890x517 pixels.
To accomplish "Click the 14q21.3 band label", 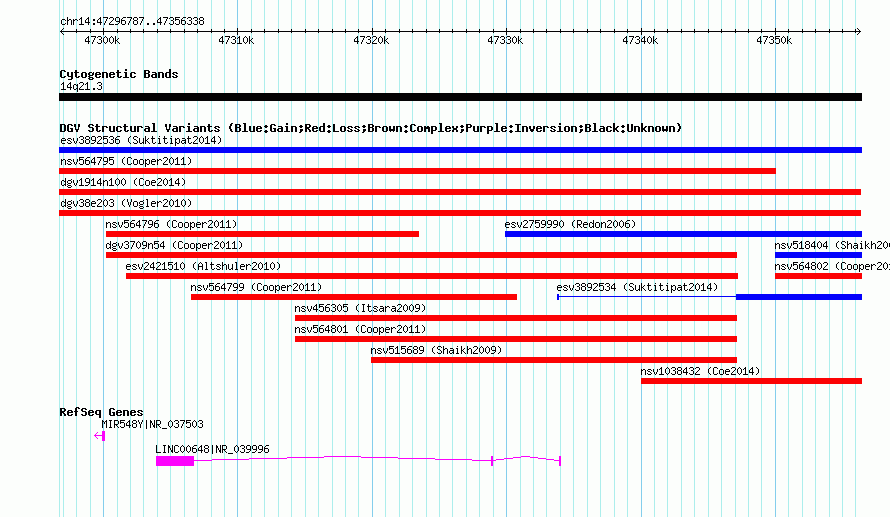I will coord(81,86).
